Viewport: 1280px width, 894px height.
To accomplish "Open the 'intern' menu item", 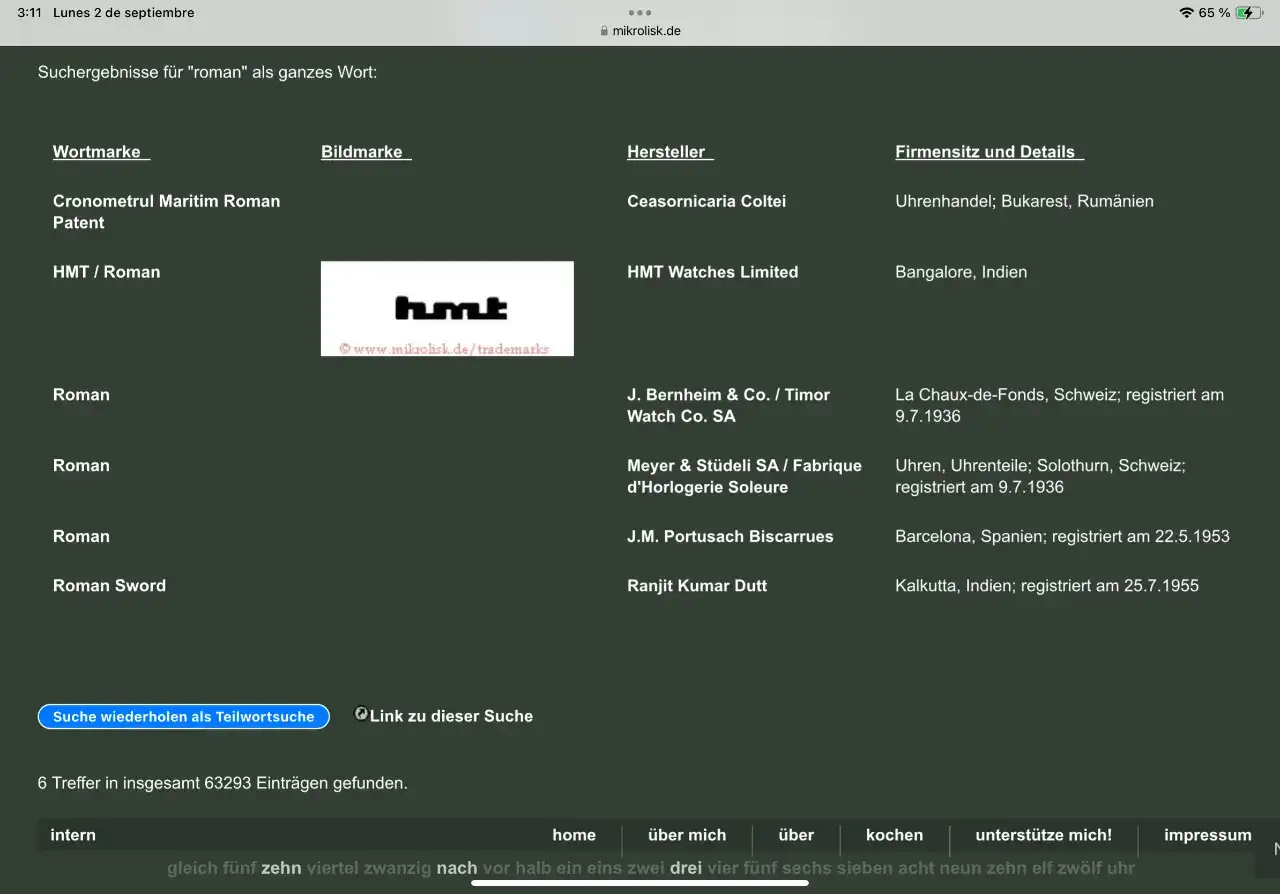I will point(73,835).
